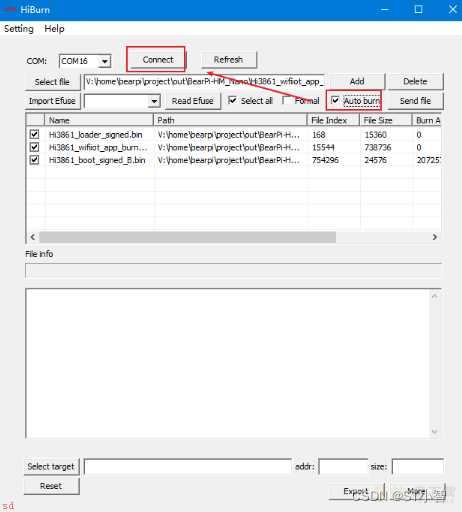Image resolution: width=462 pixels, height=512 pixels.
Task: Toggle the Select all checkbox
Action: [232, 100]
